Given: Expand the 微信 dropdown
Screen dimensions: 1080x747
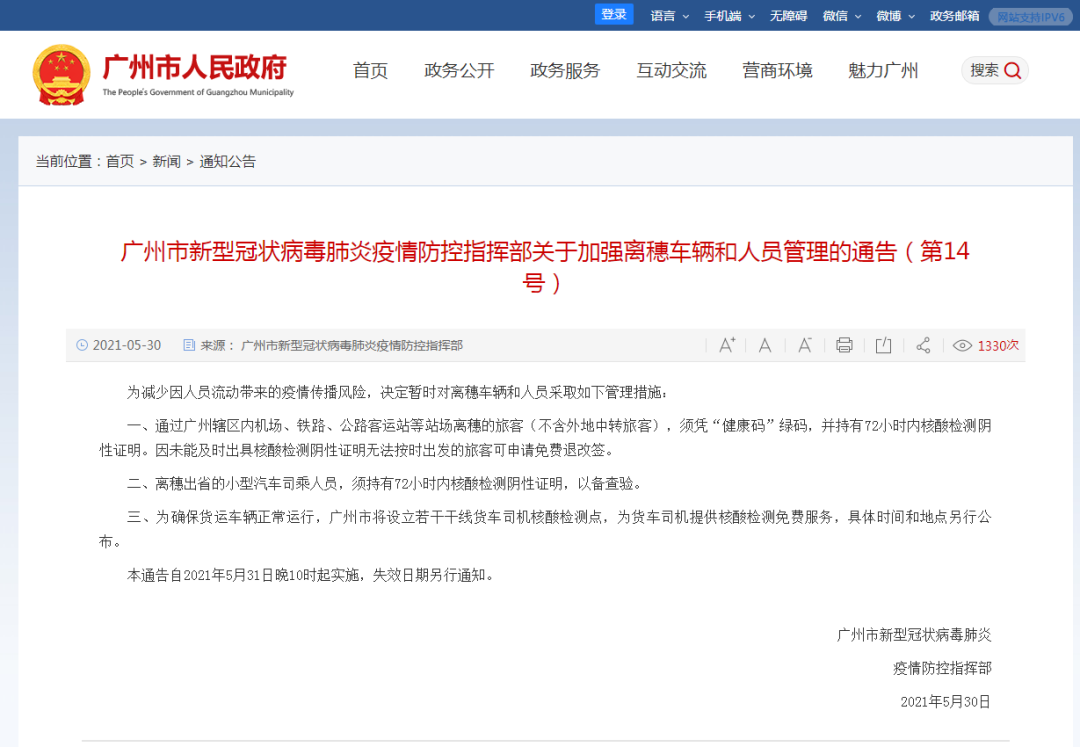Looking at the screenshot, I should (842, 16).
